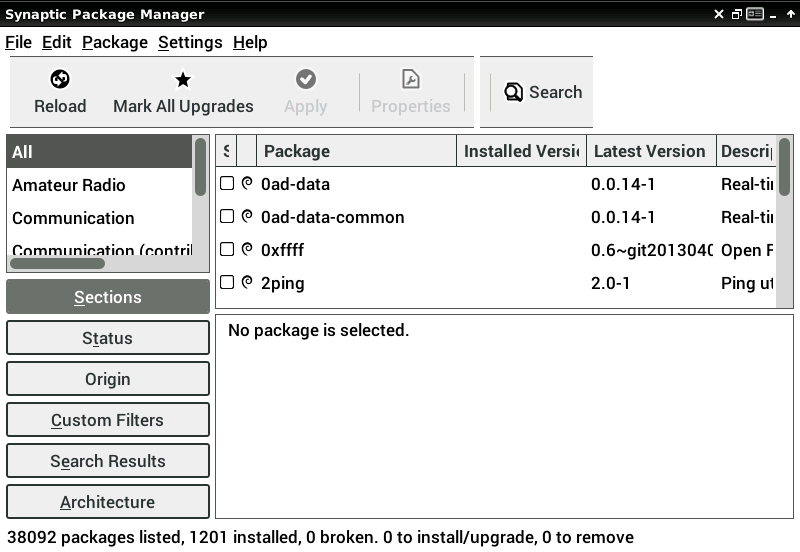Select the Amateur Radio section
The height and width of the screenshot is (552, 800).
tap(99, 185)
